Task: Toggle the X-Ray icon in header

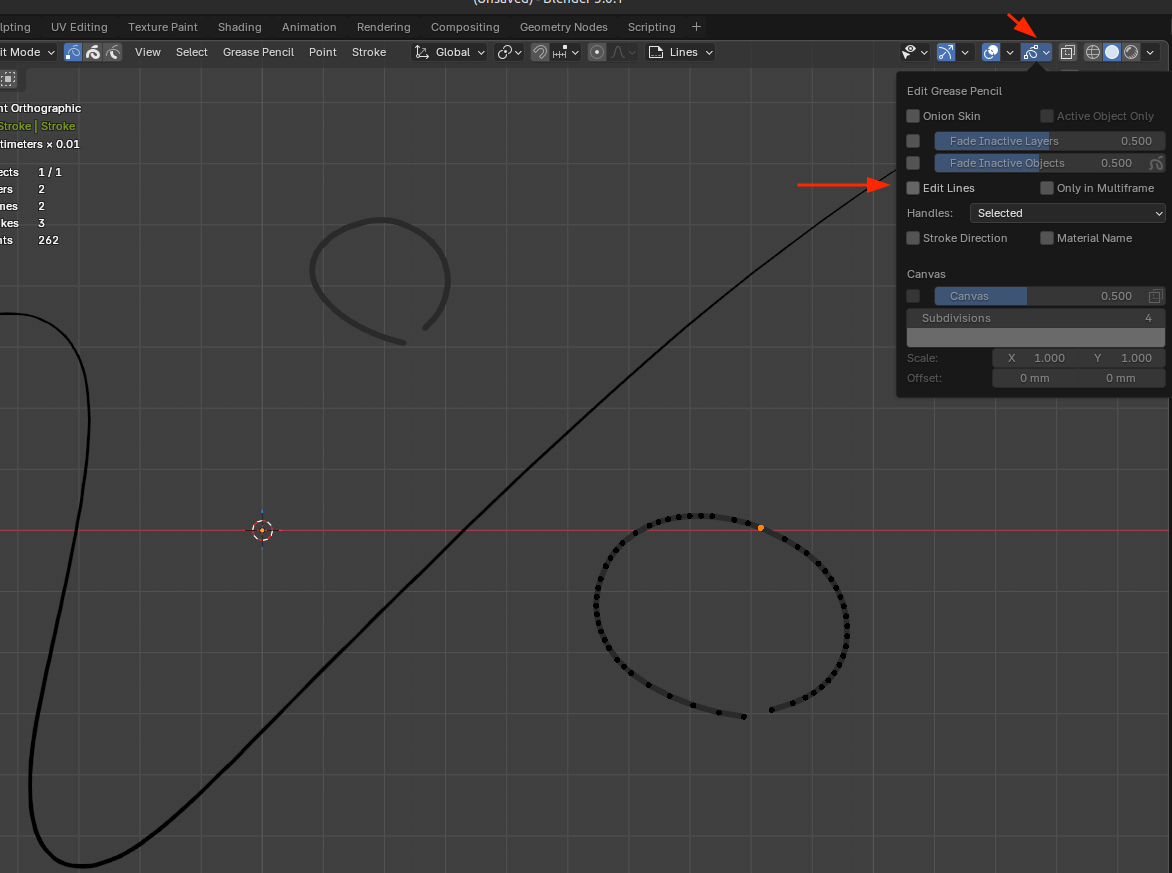Action: click(1068, 52)
